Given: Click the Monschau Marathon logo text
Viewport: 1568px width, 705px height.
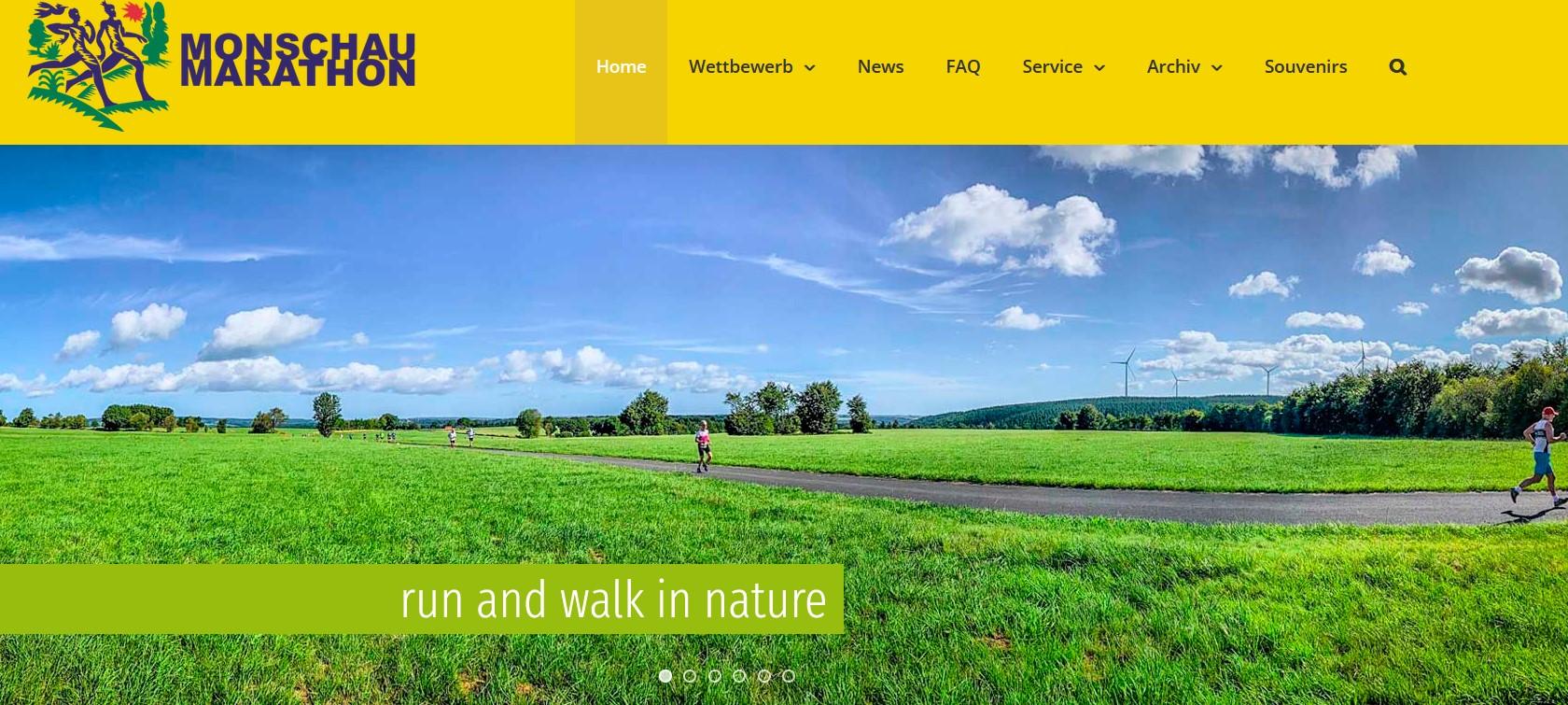Looking at the screenshot, I should pyautogui.click(x=298, y=61).
